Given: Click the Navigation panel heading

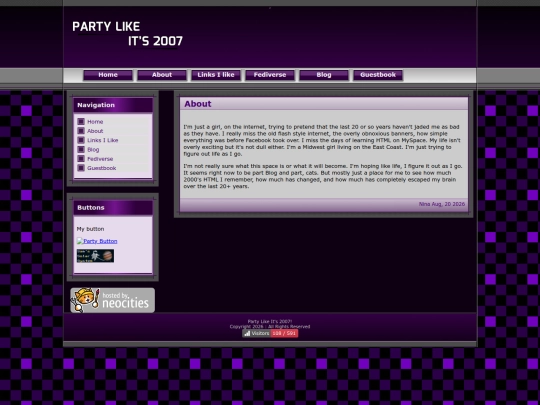Looking at the screenshot, I should (96, 105).
